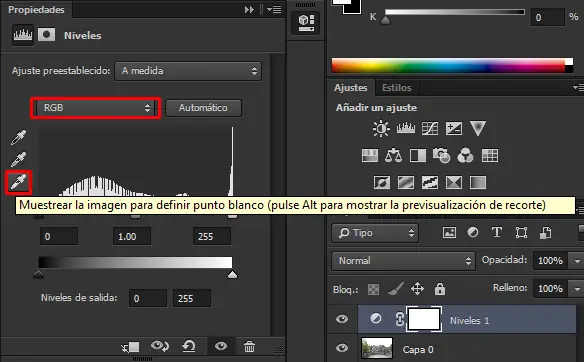The image size is (584, 362).
Task: Filter layers by type layers
Action: coord(497,233)
